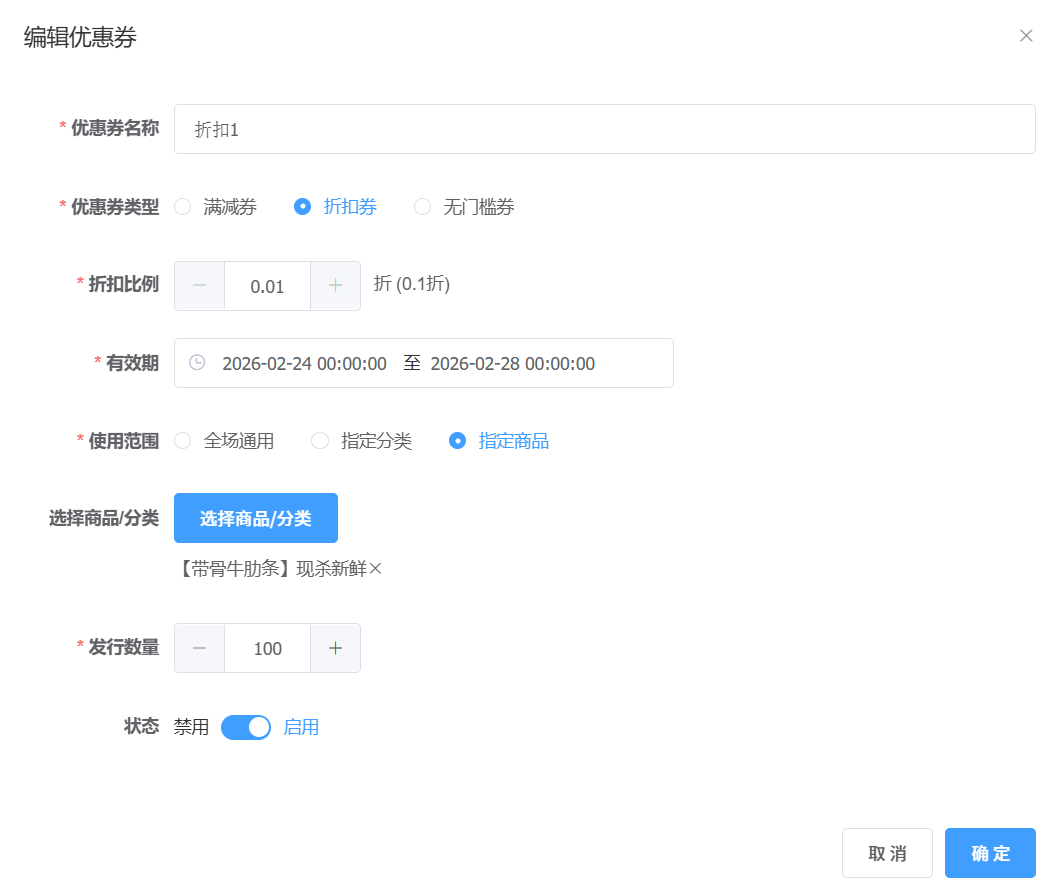
Task: Remove the selected 带骨牛肋条 product tag
Action: click(376, 569)
